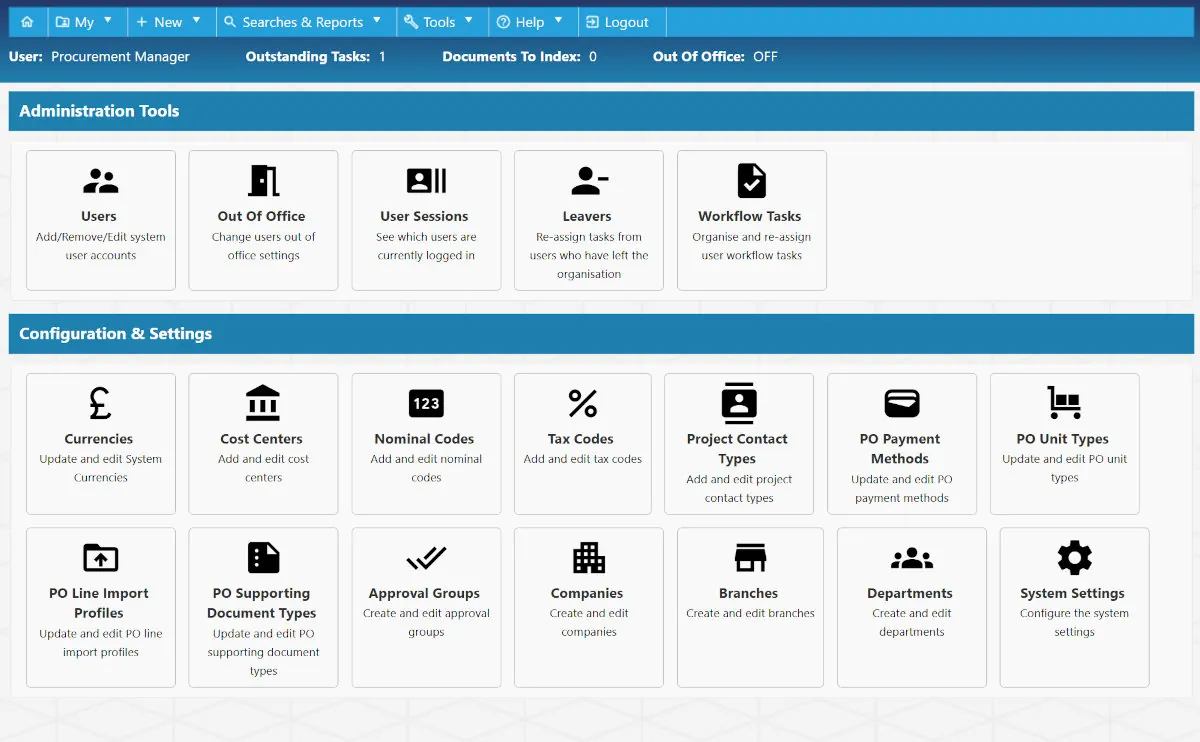Click the Nominal Codes 123 icon
The image size is (1200, 742).
(x=426, y=403)
